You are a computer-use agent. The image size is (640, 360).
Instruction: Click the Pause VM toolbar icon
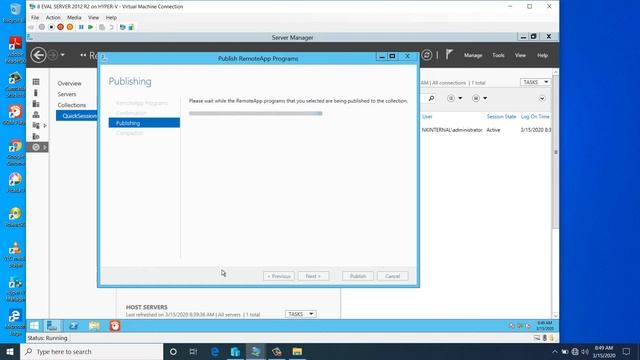81,27
